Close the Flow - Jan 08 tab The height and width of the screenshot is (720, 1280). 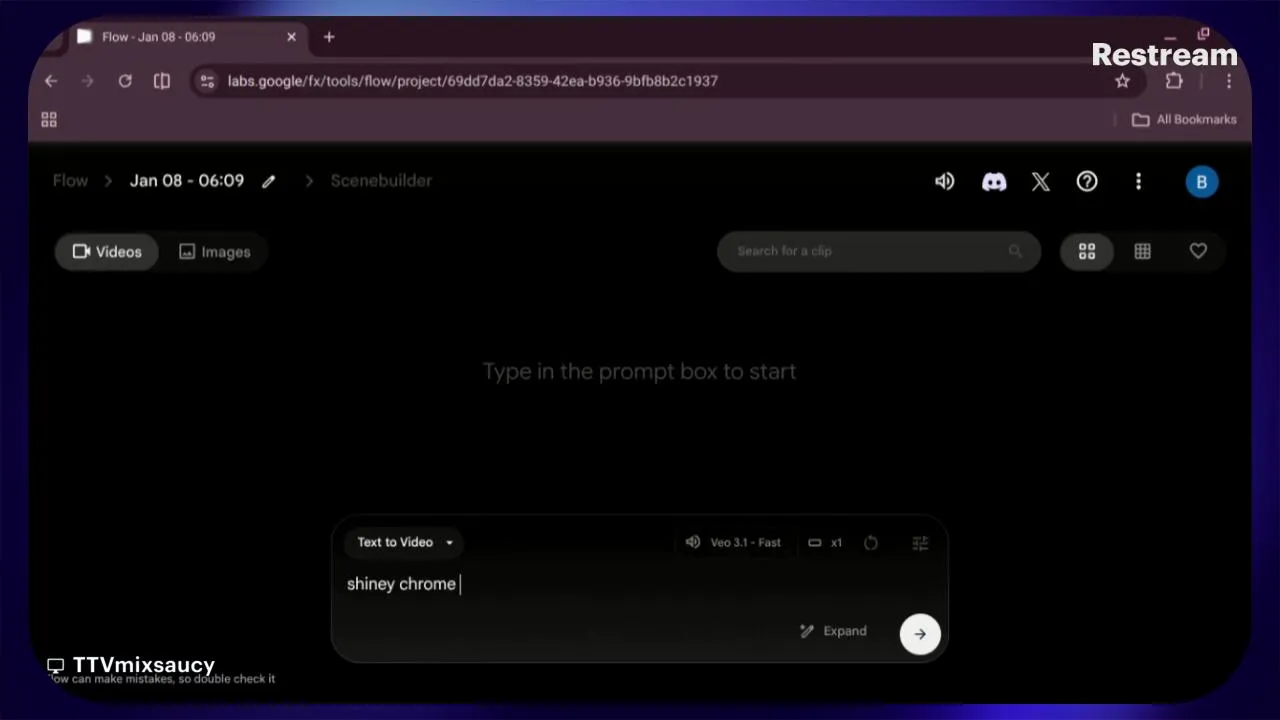291,37
